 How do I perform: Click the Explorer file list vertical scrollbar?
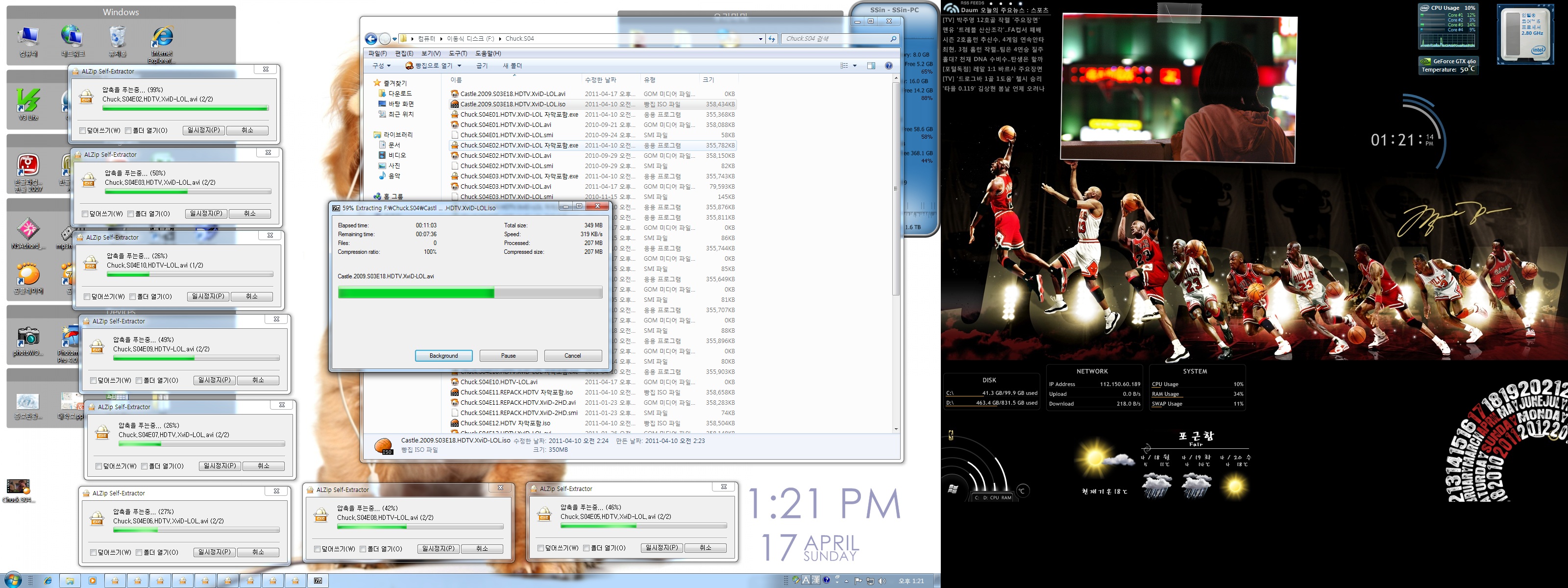[896, 253]
